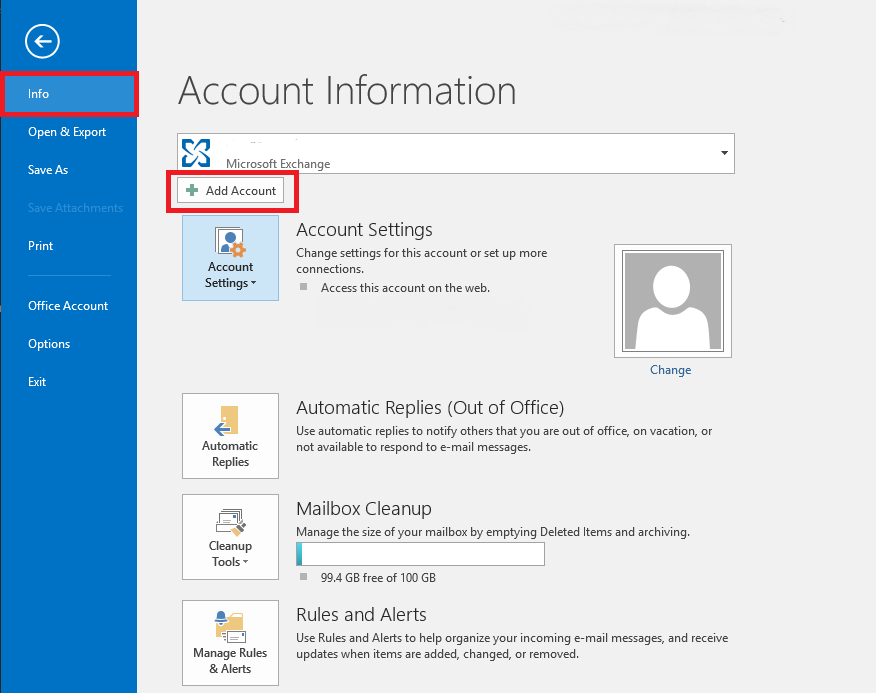Click the Mailbox Cleanup heading

tap(364, 509)
